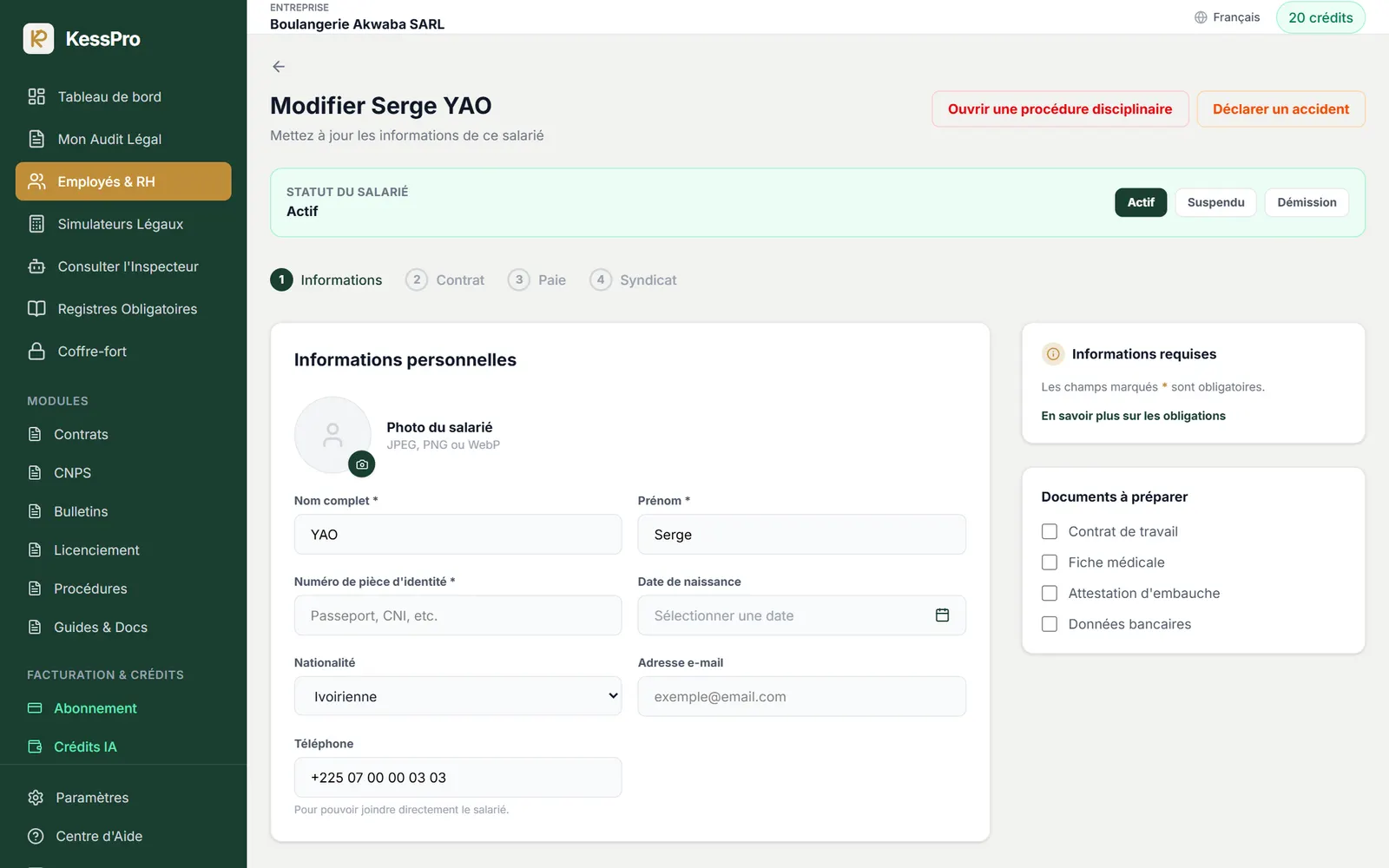Viewport: 1389px width, 868px height.
Task: Click the camera icon on salarié photo
Action: 362,464
